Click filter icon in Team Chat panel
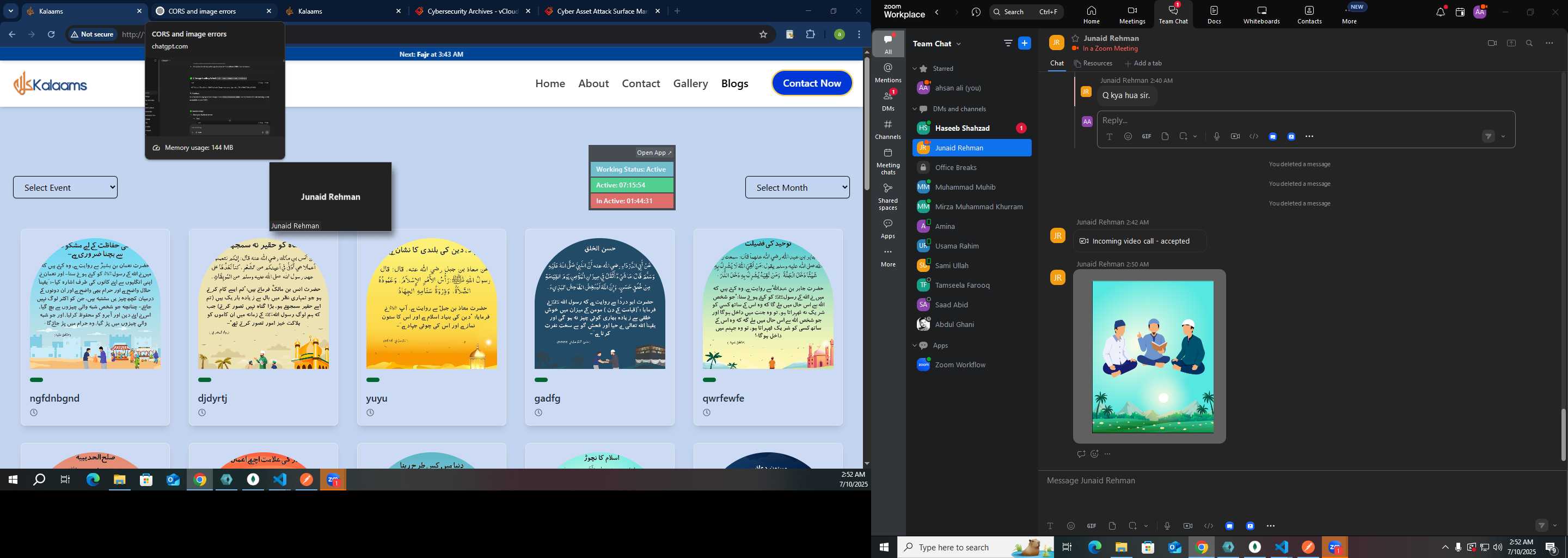 [1008, 43]
